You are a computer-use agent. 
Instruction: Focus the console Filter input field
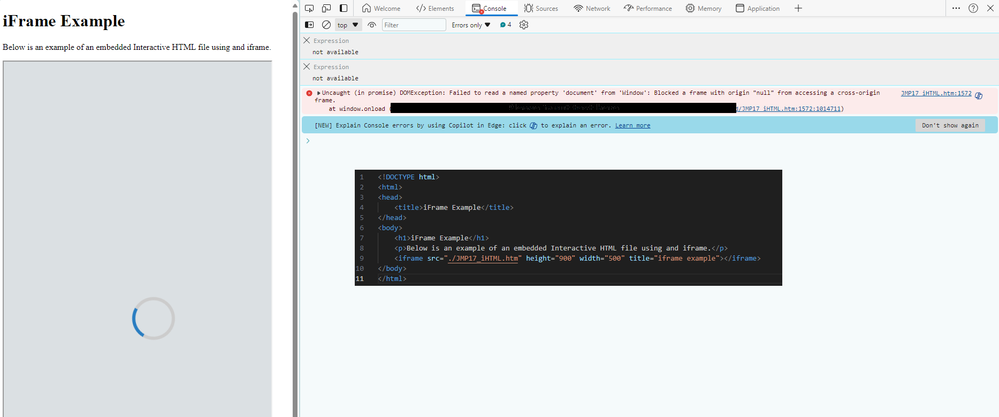tap(414, 25)
